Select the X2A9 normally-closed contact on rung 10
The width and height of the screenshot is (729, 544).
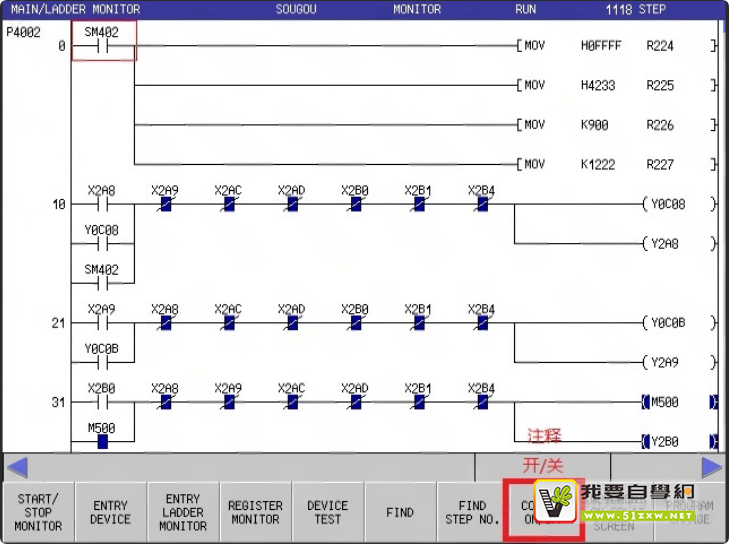pos(165,204)
